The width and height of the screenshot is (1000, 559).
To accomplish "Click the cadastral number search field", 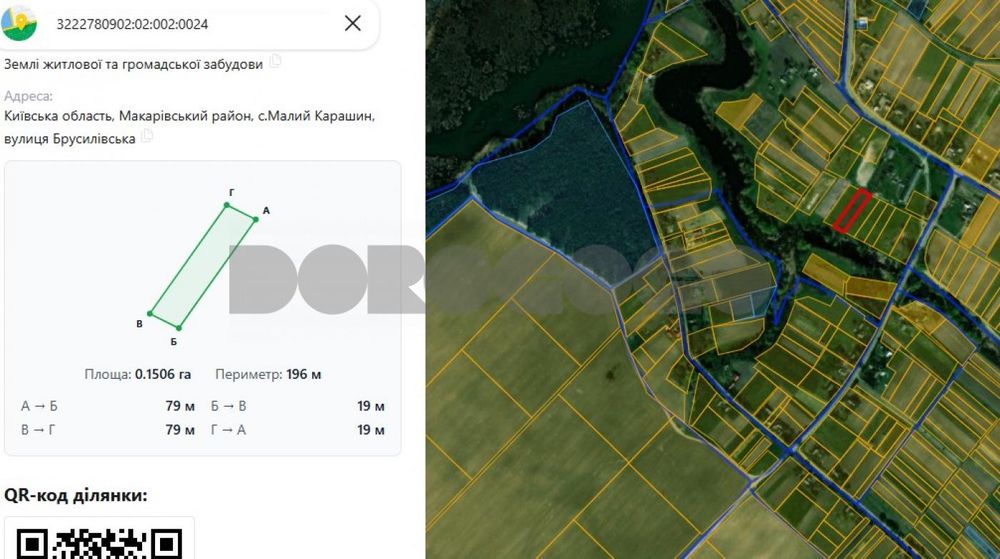I will (191, 24).
